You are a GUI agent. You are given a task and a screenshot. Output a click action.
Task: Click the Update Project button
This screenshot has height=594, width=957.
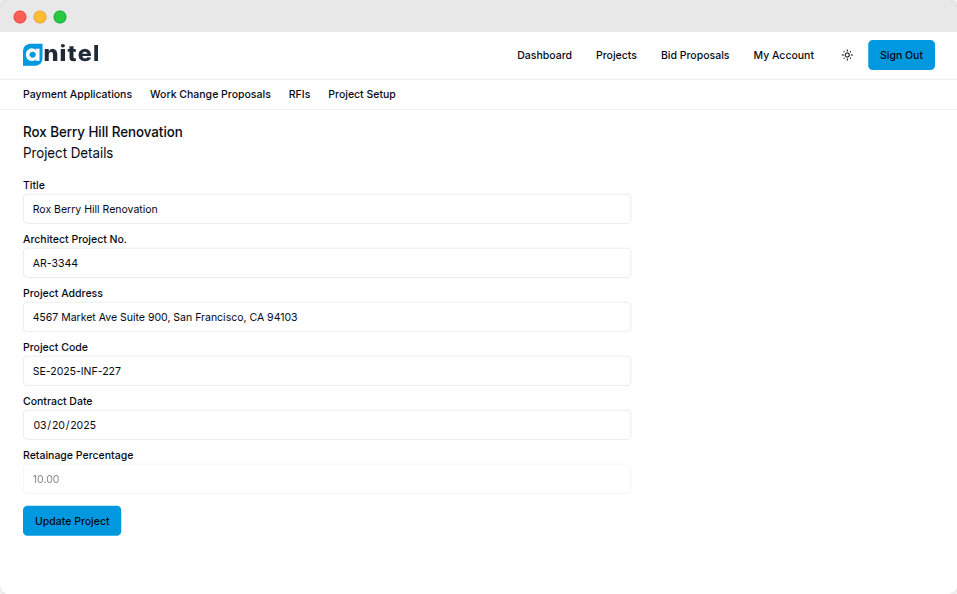(71, 520)
